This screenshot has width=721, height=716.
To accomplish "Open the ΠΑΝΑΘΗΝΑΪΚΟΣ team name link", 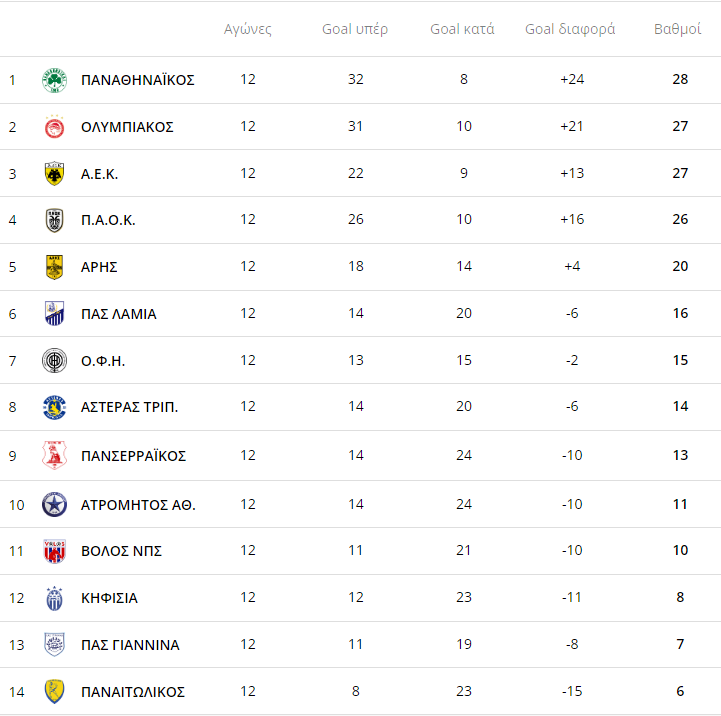I will [137, 80].
